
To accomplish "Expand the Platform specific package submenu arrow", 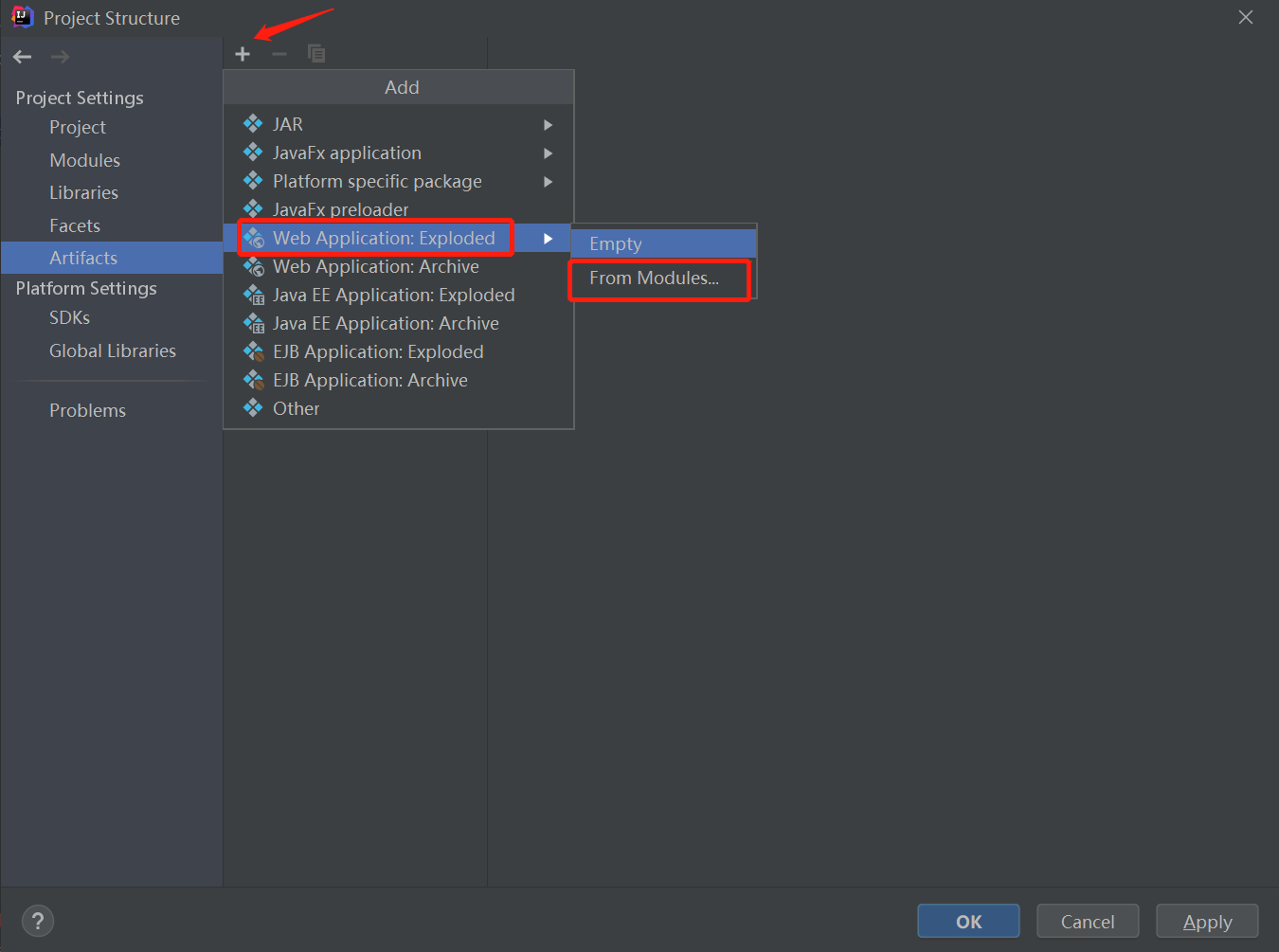I will [548, 182].
